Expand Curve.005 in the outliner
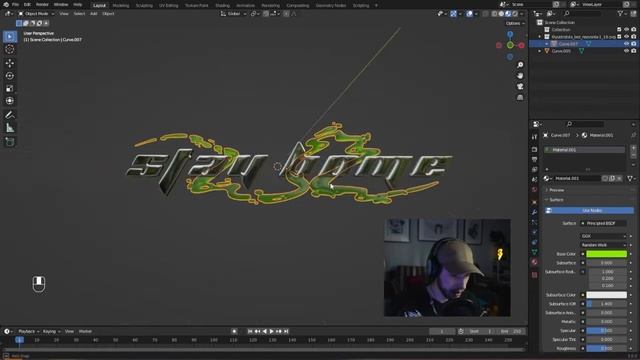The height and width of the screenshot is (360, 640). pyautogui.click(x=540, y=51)
